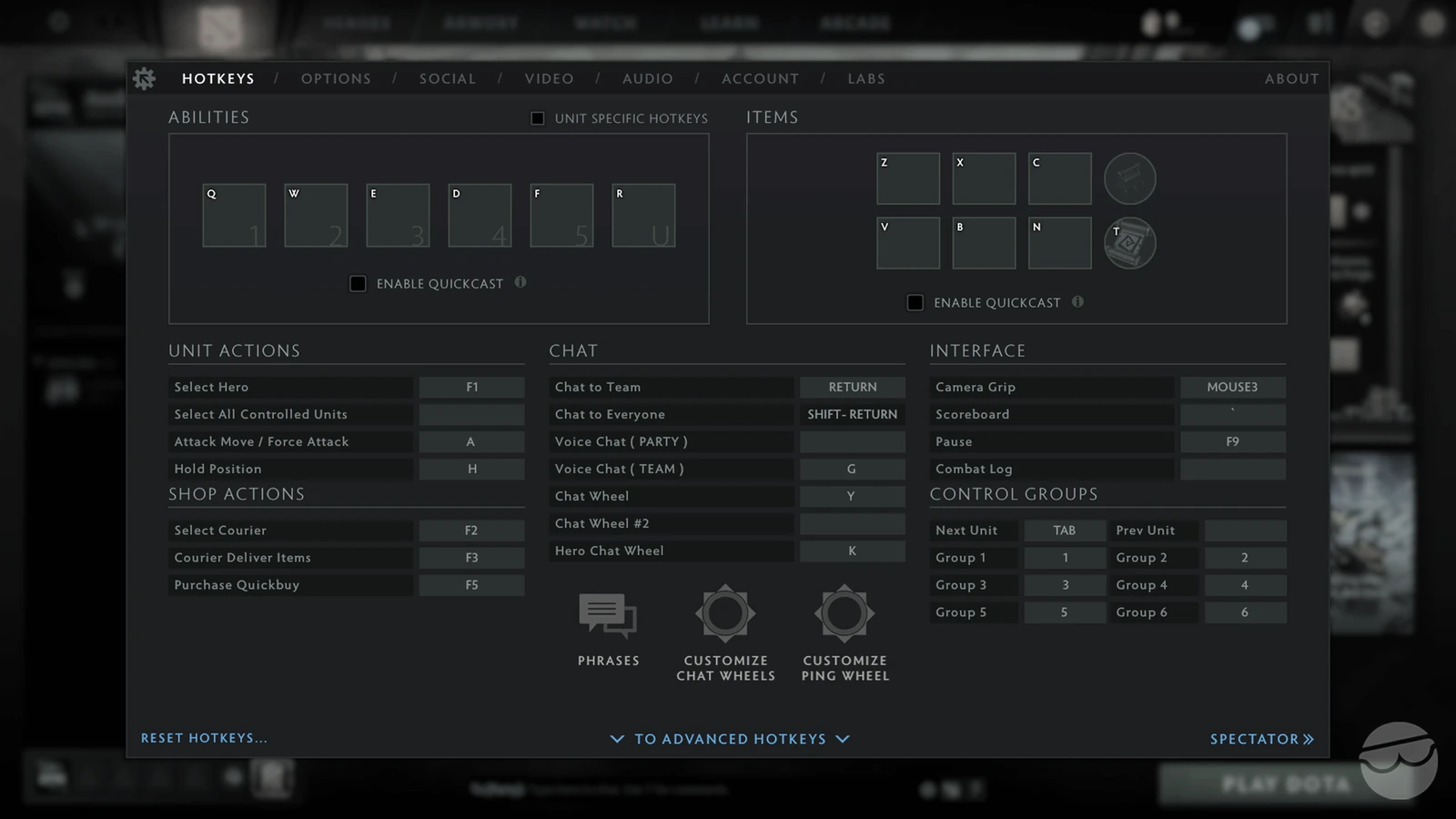Click info icon next to abilities quickcast
This screenshot has width=1456, height=819.
point(521,282)
